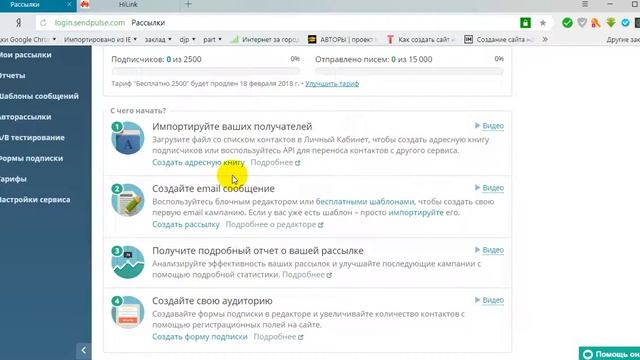Expand the part bookmarks folder
This screenshot has width=640, height=360.
point(212,40)
